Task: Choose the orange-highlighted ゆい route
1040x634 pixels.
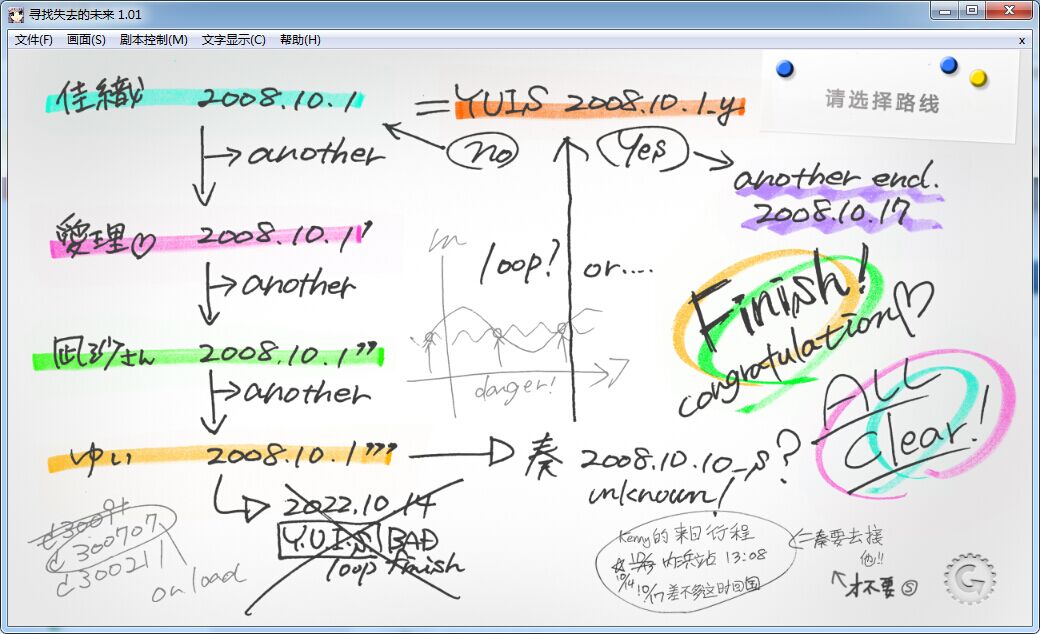Action: 222,456
